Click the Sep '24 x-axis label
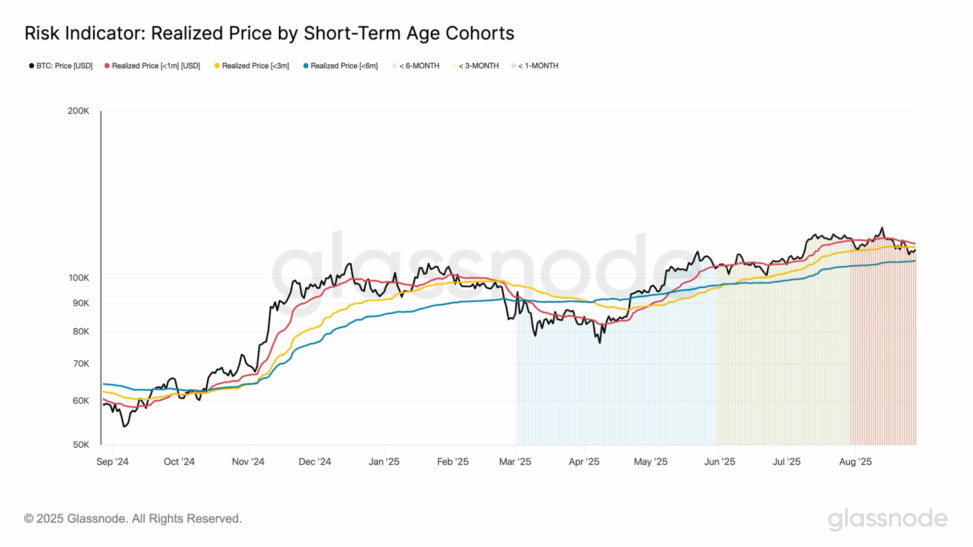 [x=112, y=462]
